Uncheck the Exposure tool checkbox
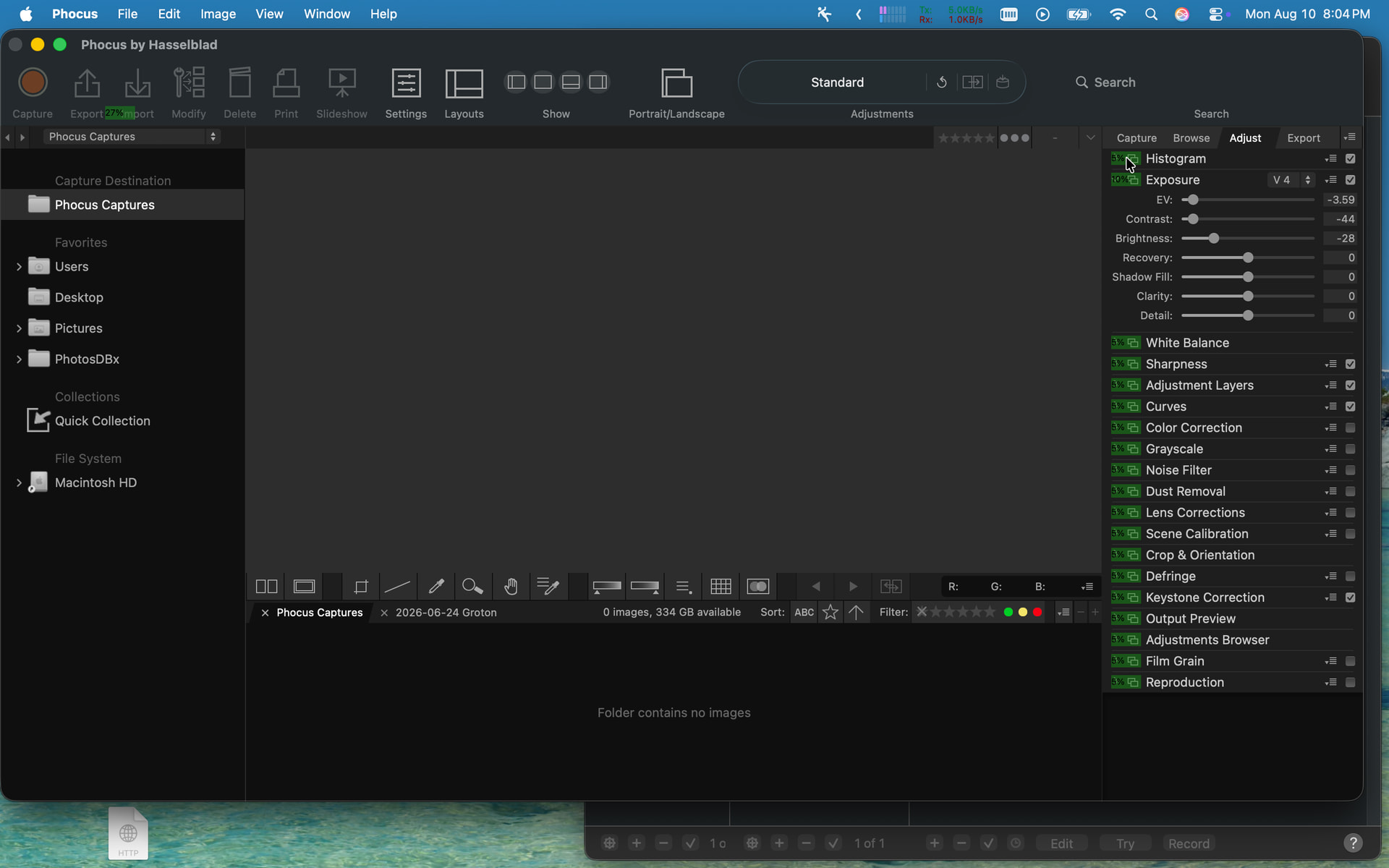 (x=1350, y=180)
